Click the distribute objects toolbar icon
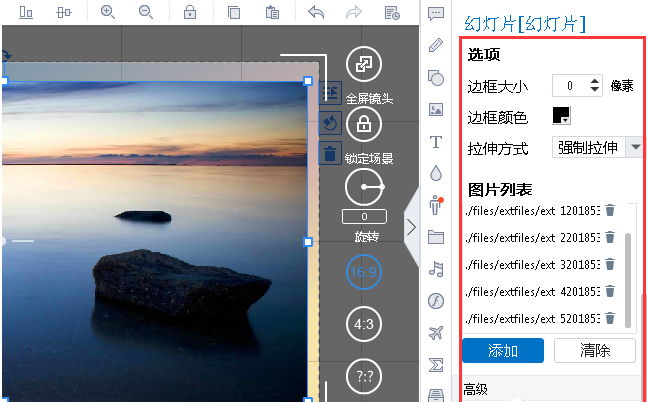The height and width of the screenshot is (402, 647). (x=64, y=12)
